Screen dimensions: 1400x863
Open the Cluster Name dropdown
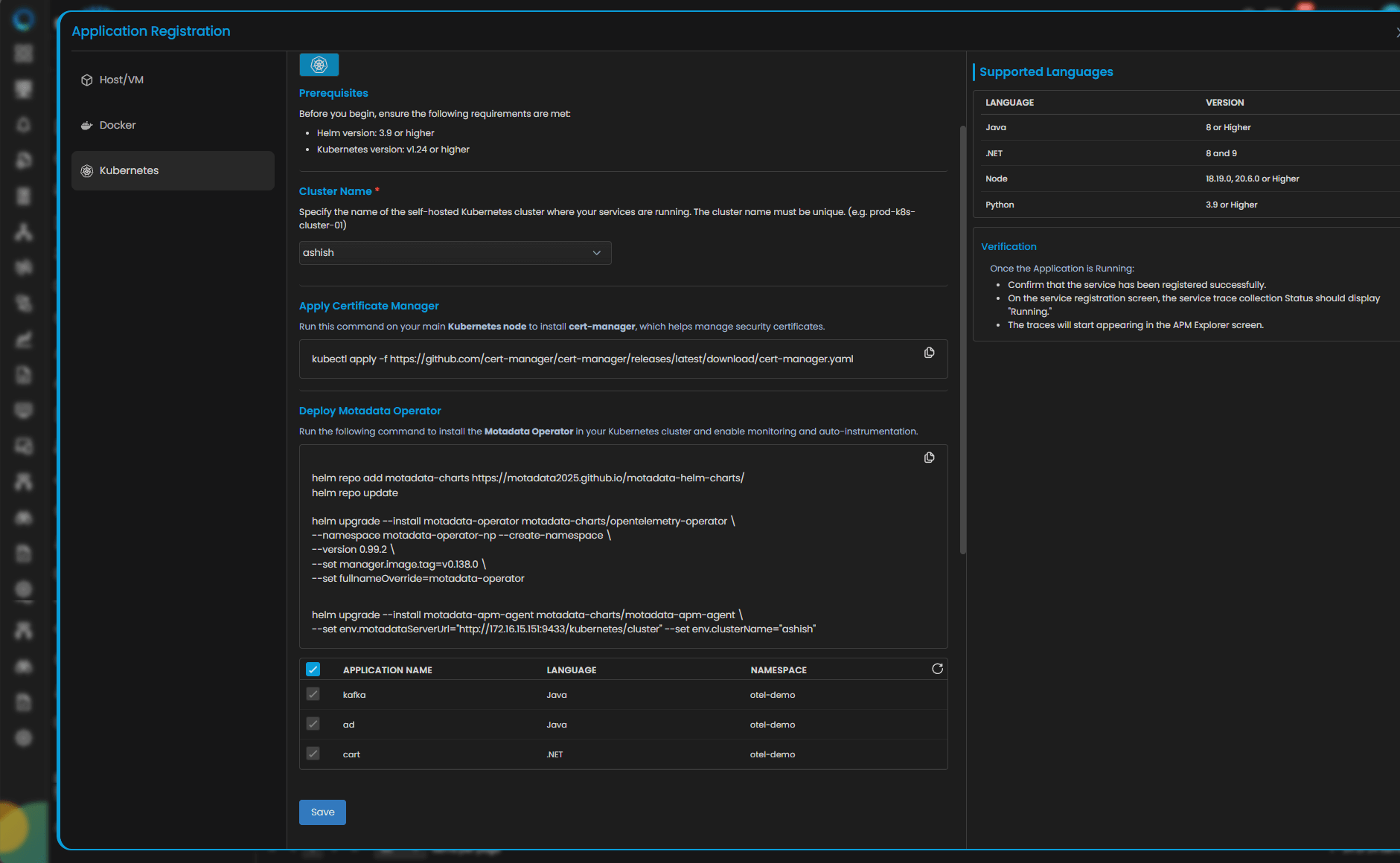point(447,253)
